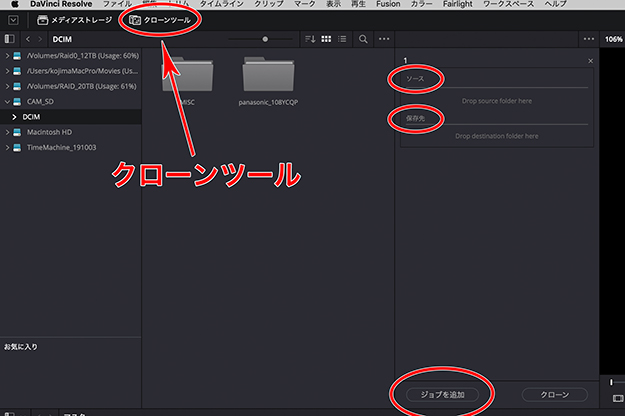
Task: Open search in media storage
Action: 363,39
